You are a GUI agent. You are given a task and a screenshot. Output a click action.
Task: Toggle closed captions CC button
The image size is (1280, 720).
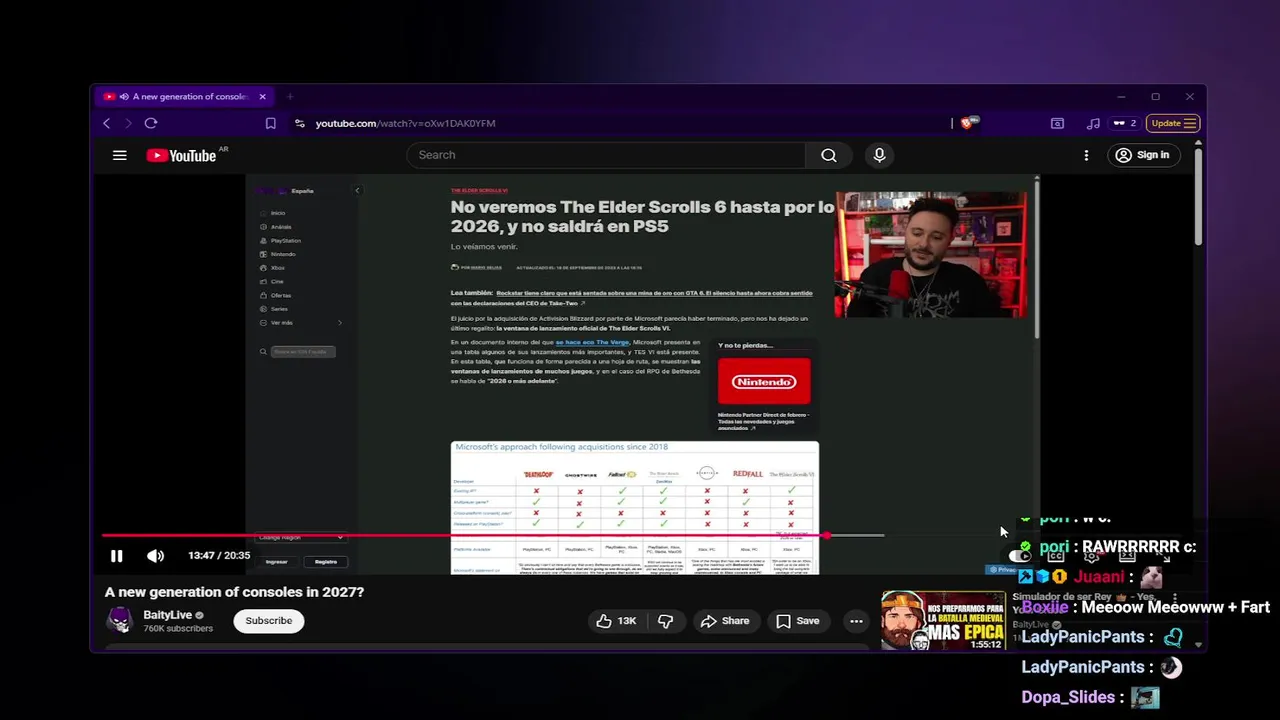(x=1056, y=556)
